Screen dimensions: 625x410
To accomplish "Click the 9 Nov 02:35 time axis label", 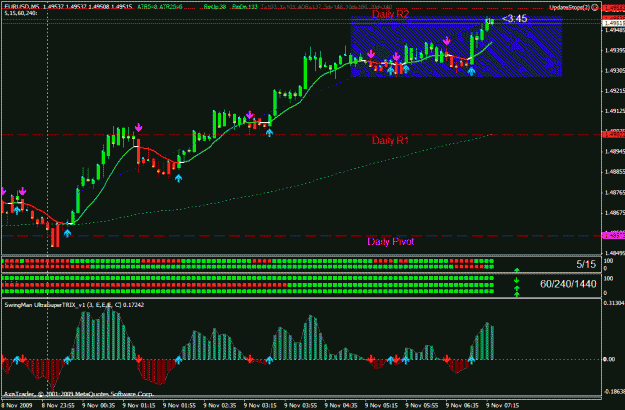I will 220,405.
